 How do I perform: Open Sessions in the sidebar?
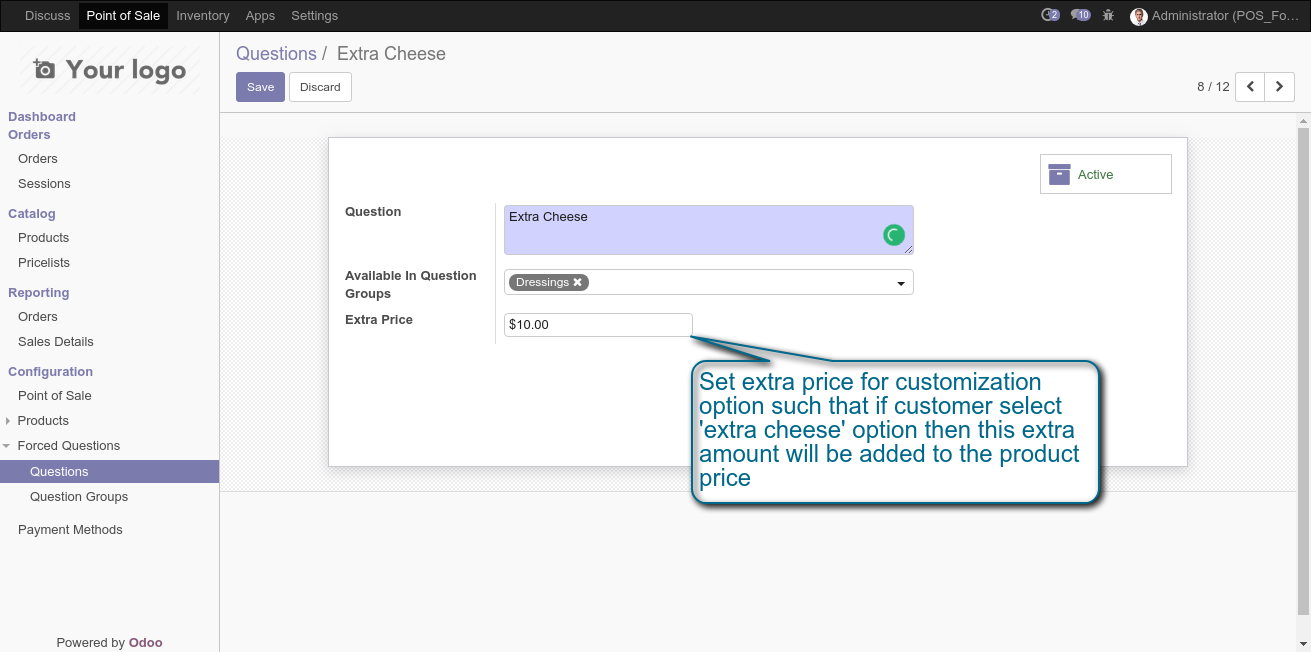pyautogui.click(x=44, y=184)
